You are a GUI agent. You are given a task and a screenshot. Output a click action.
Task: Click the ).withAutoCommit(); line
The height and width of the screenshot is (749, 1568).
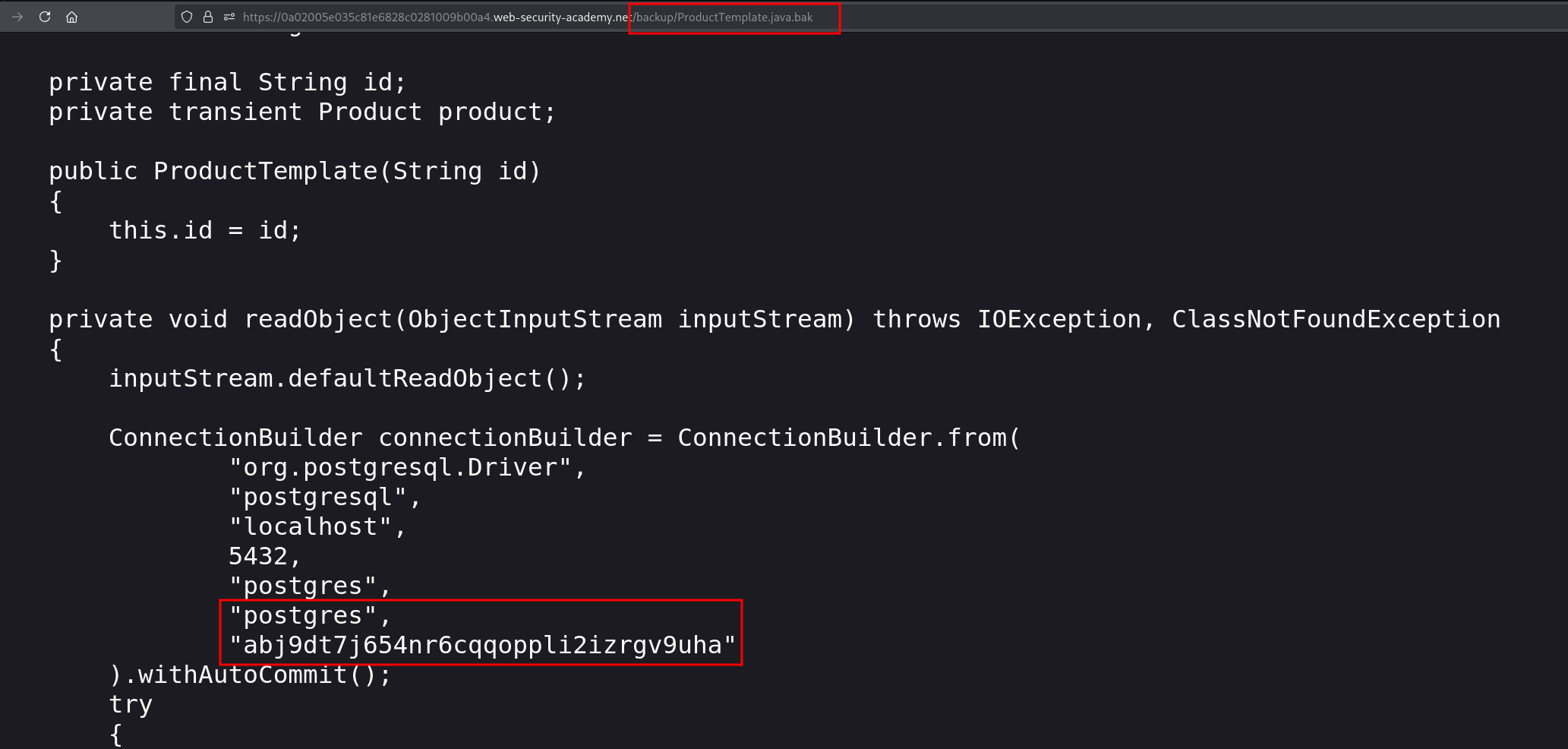(x=250, y=675)
